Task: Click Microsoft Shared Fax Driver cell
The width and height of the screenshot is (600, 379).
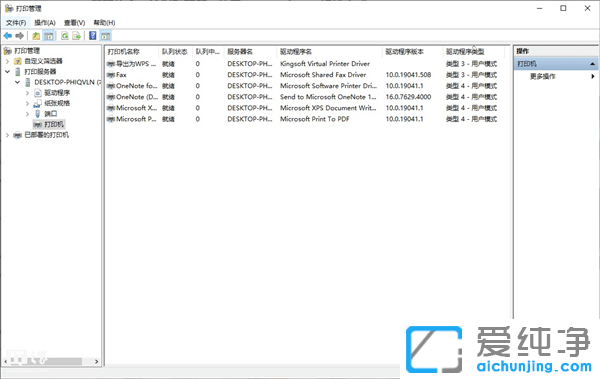Action: (323, 75)
